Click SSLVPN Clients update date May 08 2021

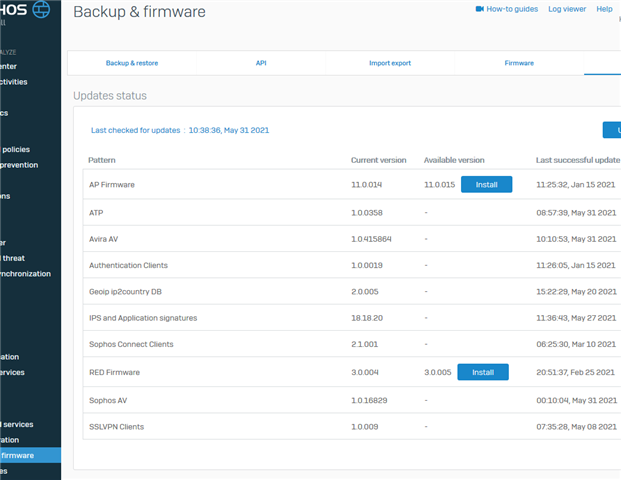594,427
